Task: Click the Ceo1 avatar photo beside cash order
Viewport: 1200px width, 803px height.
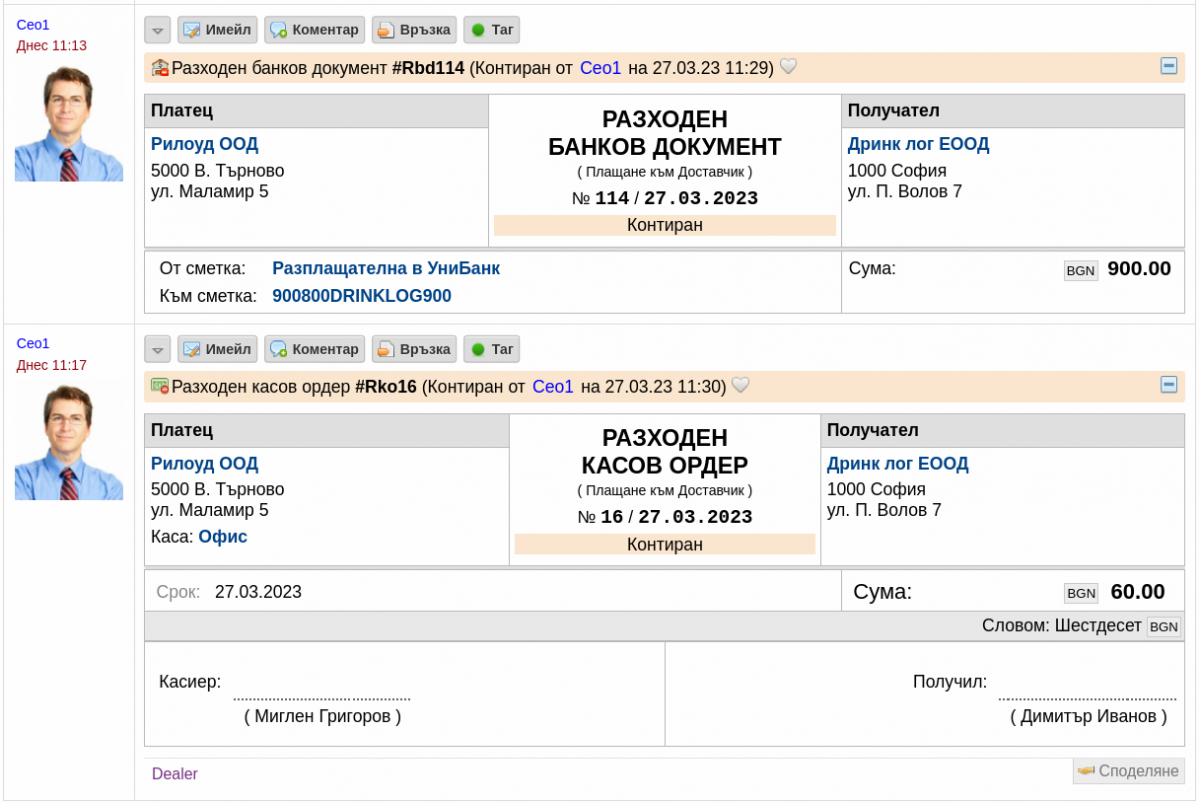Action: pos(68,443)
